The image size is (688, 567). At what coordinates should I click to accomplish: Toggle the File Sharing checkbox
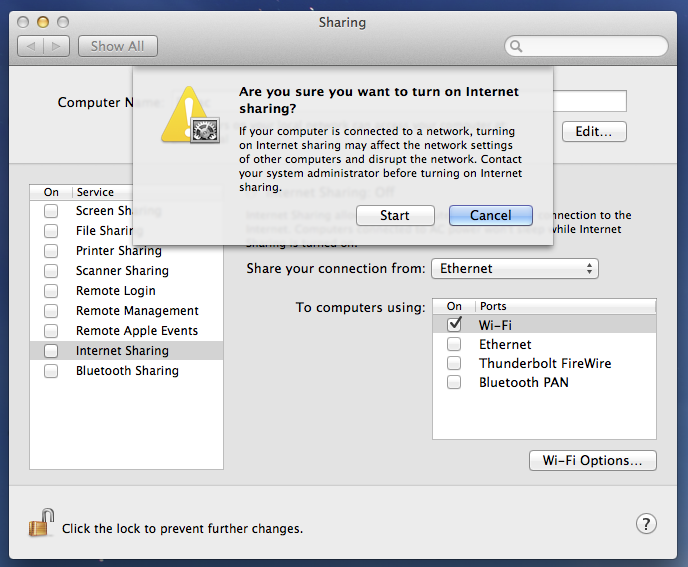[x=51, y=231]
